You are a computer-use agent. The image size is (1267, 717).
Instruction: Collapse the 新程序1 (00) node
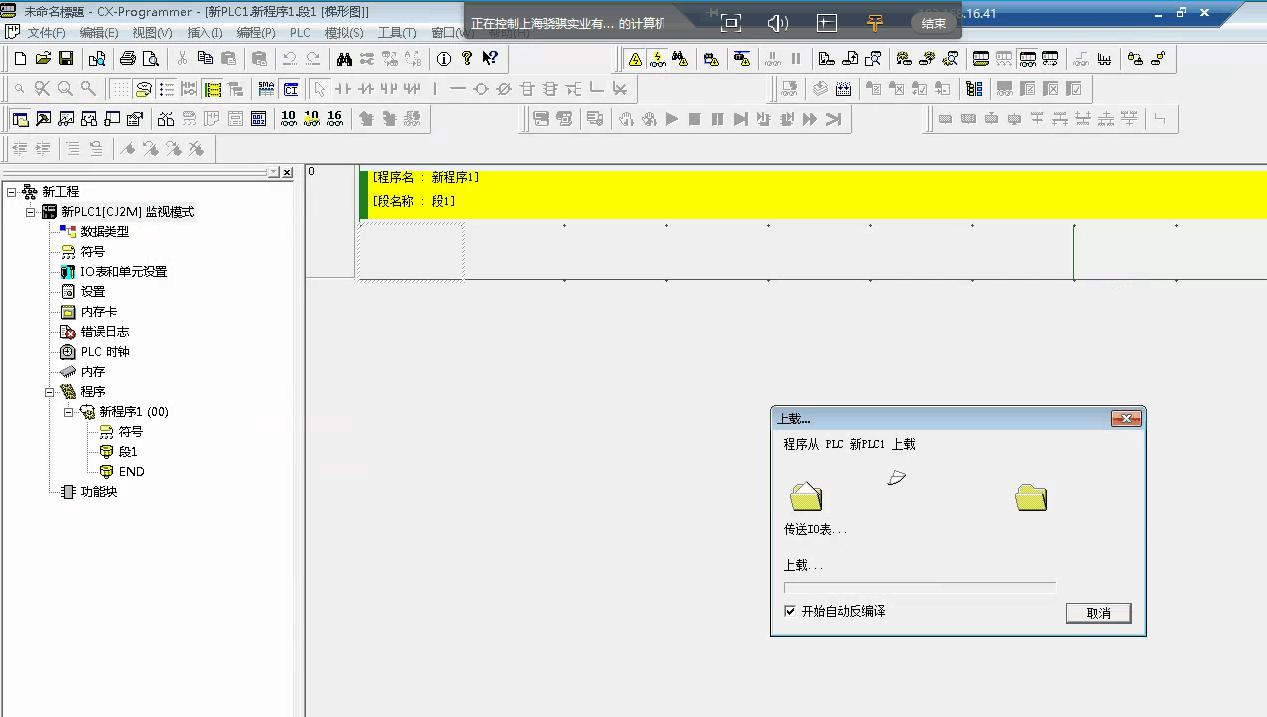tap(69, 411)
